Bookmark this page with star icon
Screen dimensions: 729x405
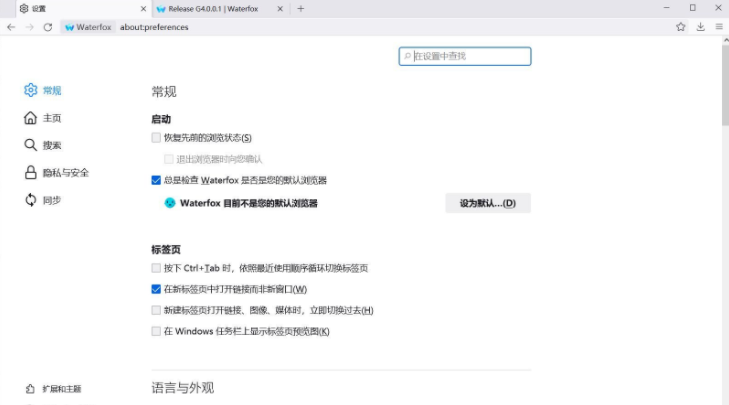click(x=682, y=27)
